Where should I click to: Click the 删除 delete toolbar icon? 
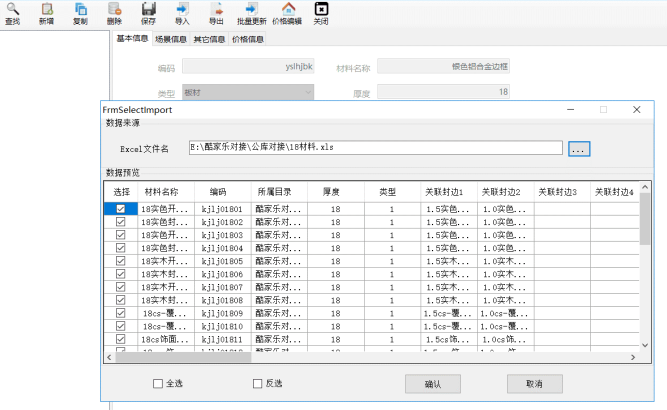coord(114,14)
